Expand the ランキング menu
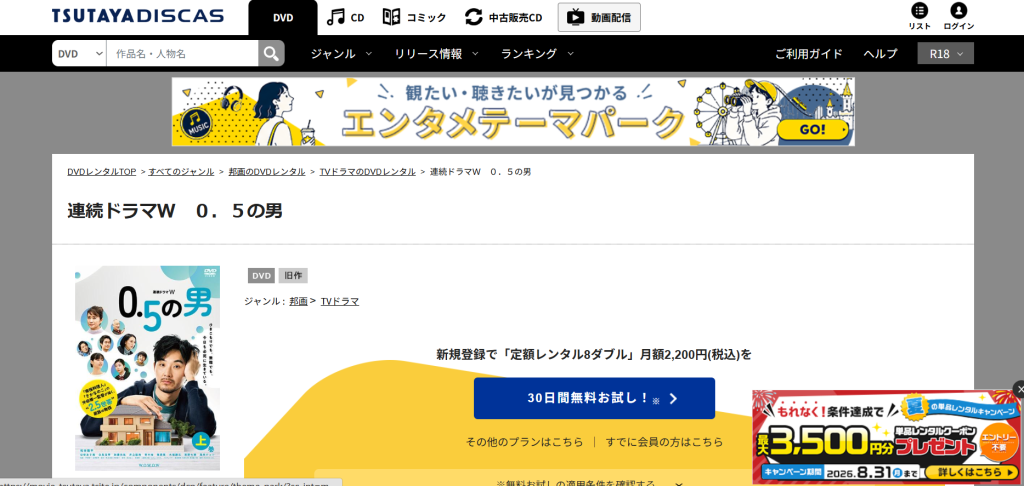Screen dimensions: 1024x486 537,54
